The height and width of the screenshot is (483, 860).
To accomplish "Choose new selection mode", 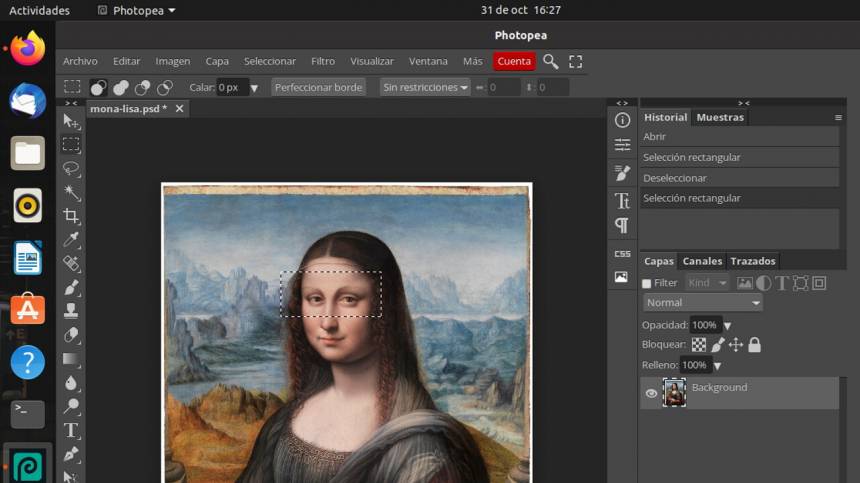I will coord(98,87).
